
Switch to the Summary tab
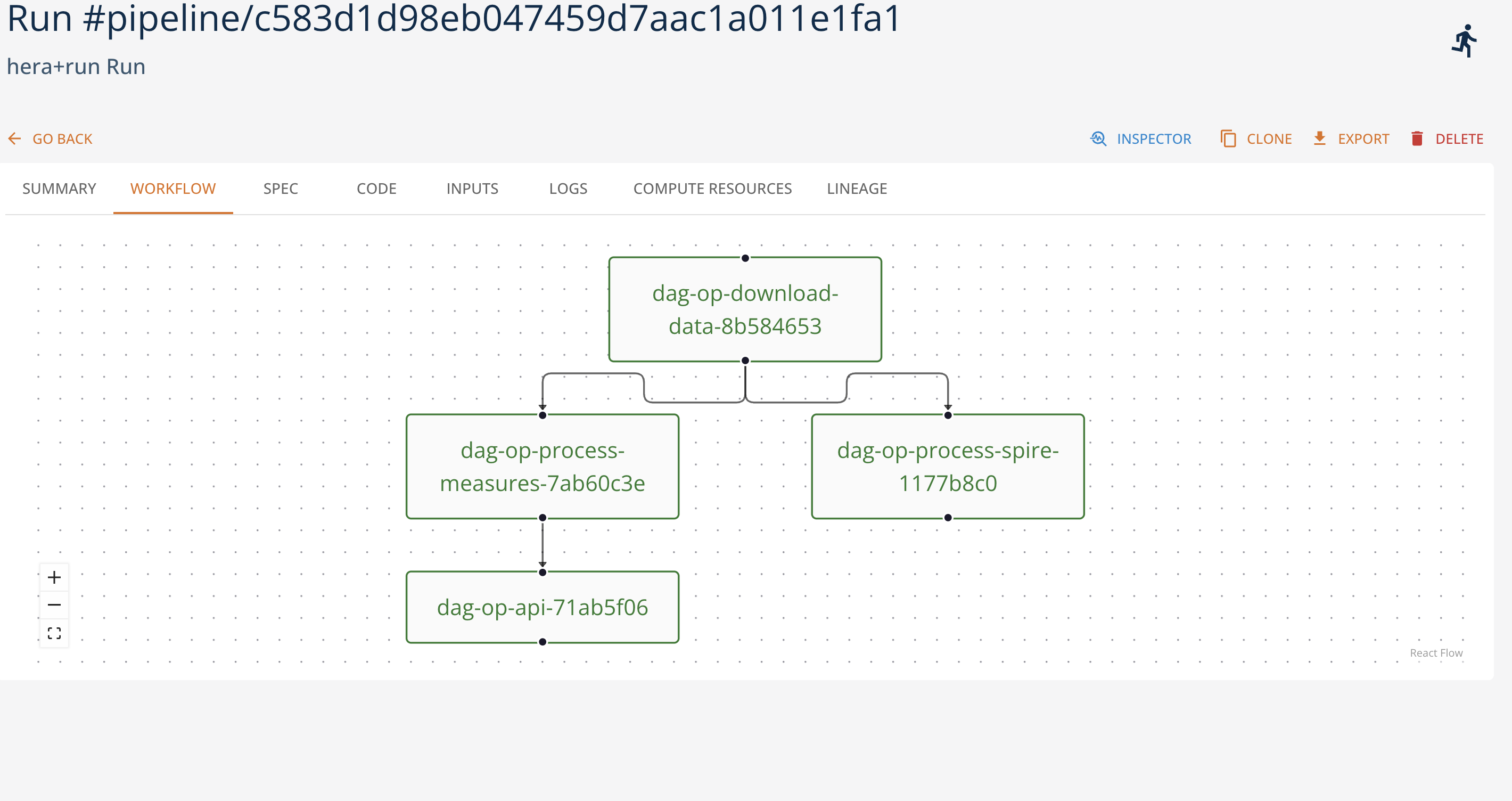59,189
